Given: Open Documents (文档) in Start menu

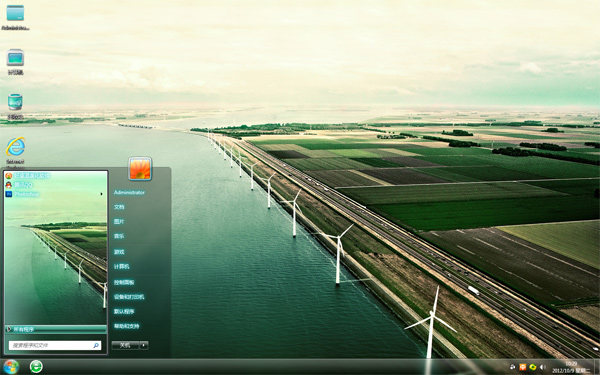Looking at the screenshot, I should (119, 207).
